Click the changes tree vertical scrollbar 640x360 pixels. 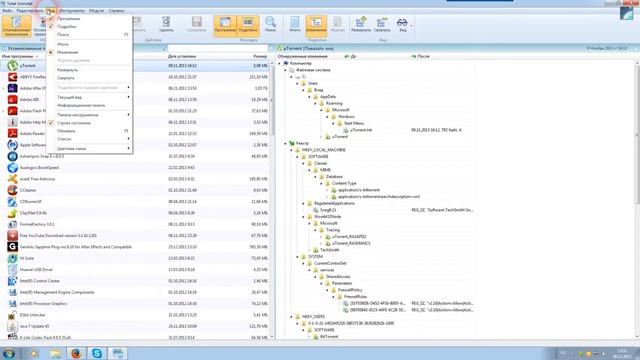(637, 200)
